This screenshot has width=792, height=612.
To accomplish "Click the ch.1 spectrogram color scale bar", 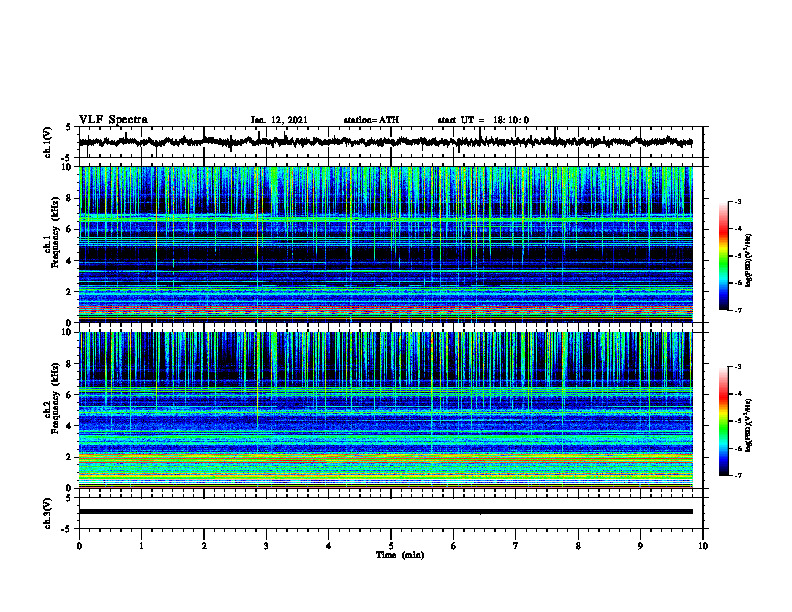I will tap(724, 256).
